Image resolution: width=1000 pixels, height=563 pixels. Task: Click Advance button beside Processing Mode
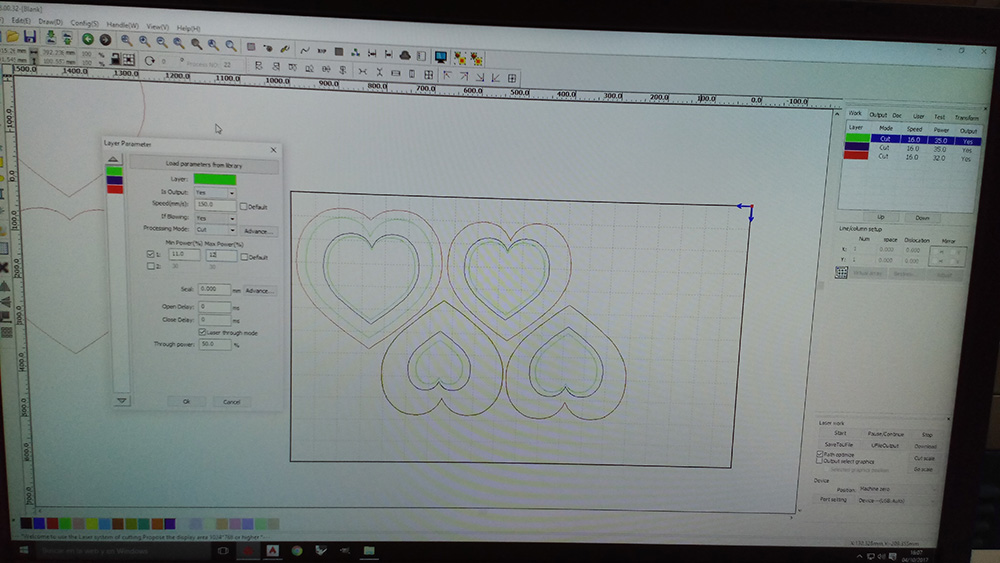258,231
